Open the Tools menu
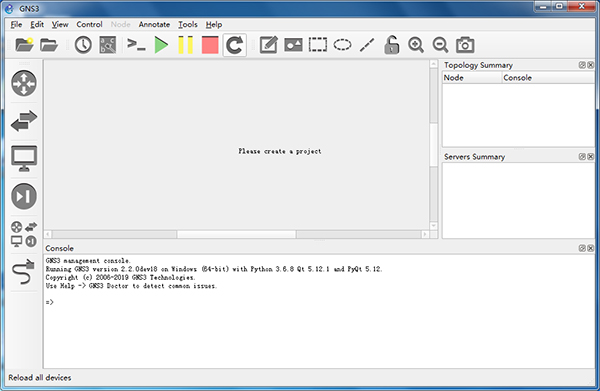The width and height of the screenshot is (600, 391). [188, 24]
